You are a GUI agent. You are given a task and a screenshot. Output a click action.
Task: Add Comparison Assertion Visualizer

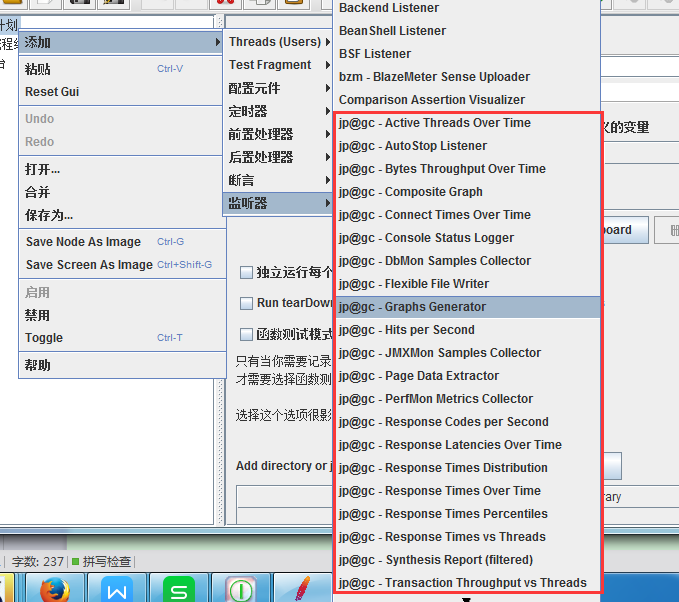pyautogui.click(x=467, y=100)
